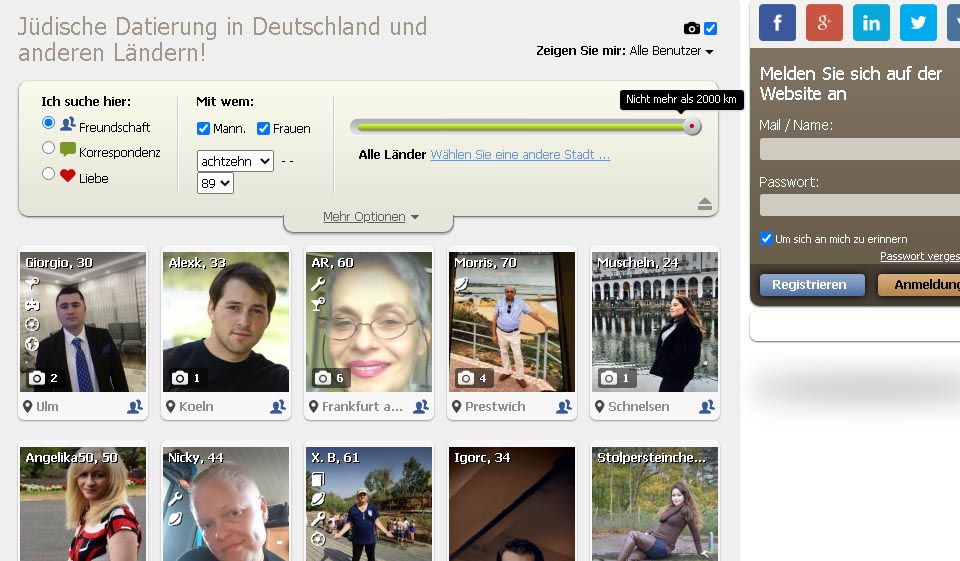Click the distance slider handle
Screen dimensions: 960x561
tap(691, 126)
